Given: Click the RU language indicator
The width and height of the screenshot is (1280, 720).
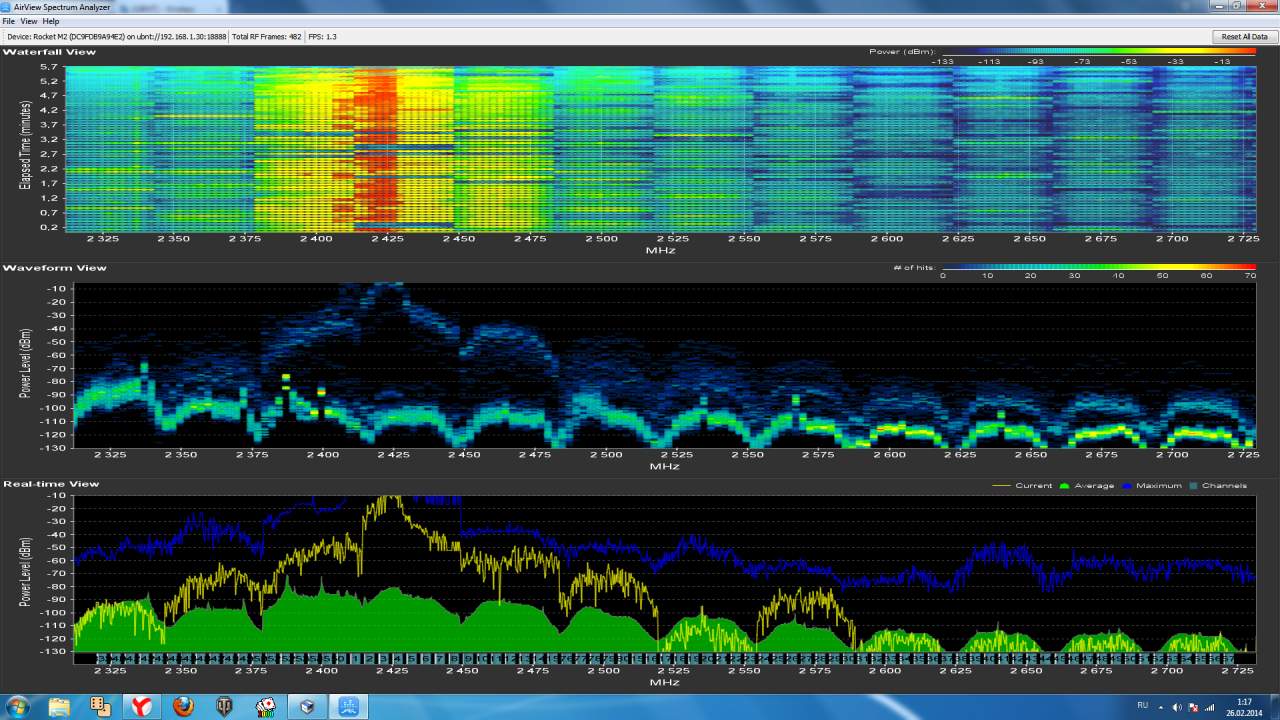Looking at the screenshot, I should coord(1142,706).
